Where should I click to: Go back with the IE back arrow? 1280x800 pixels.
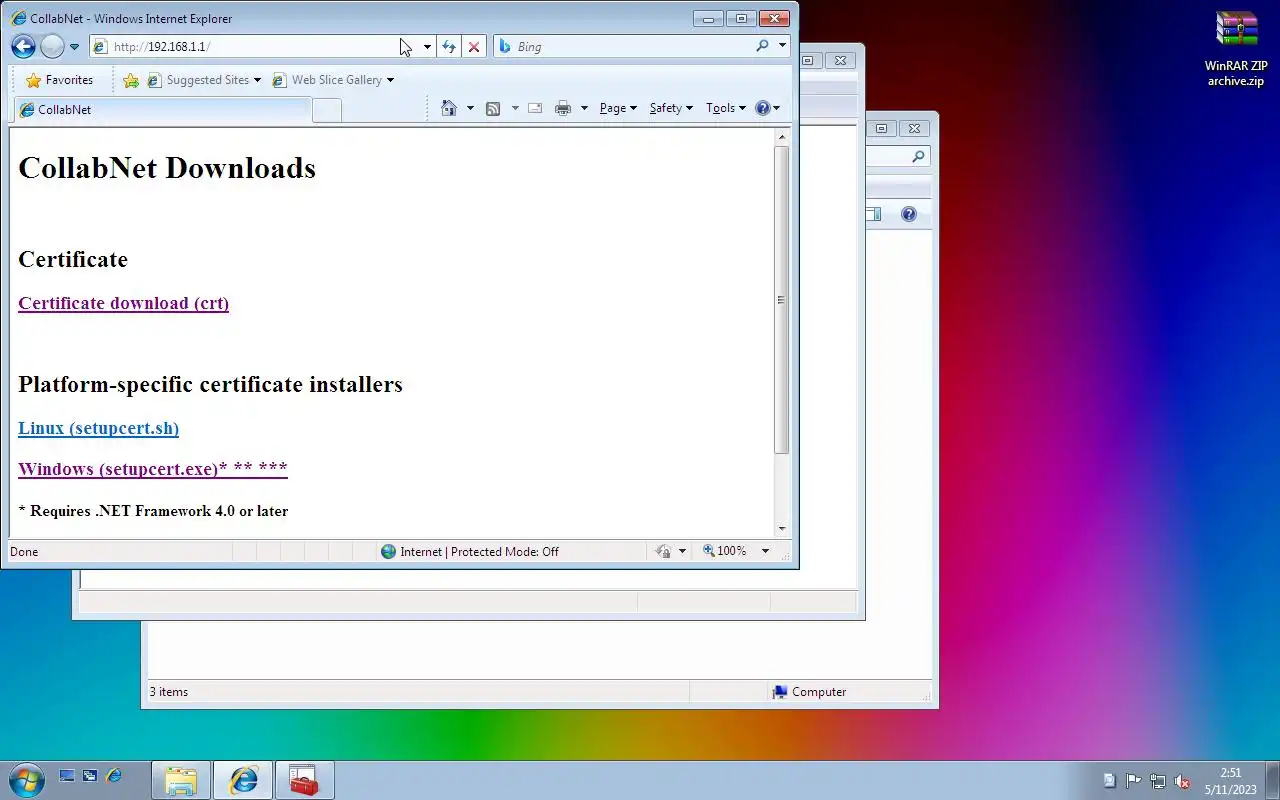[23, 46]
